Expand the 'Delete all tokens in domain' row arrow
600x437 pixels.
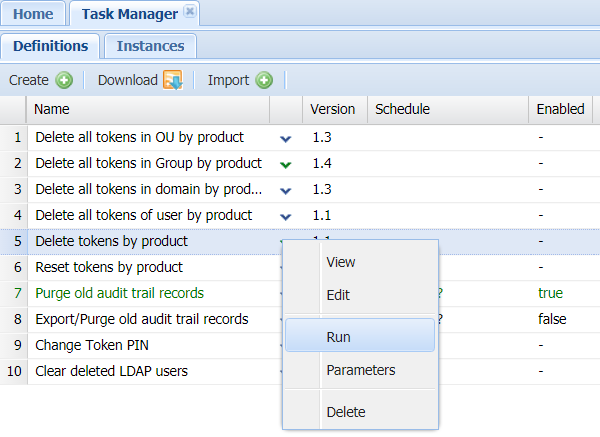tap(285, 190)
